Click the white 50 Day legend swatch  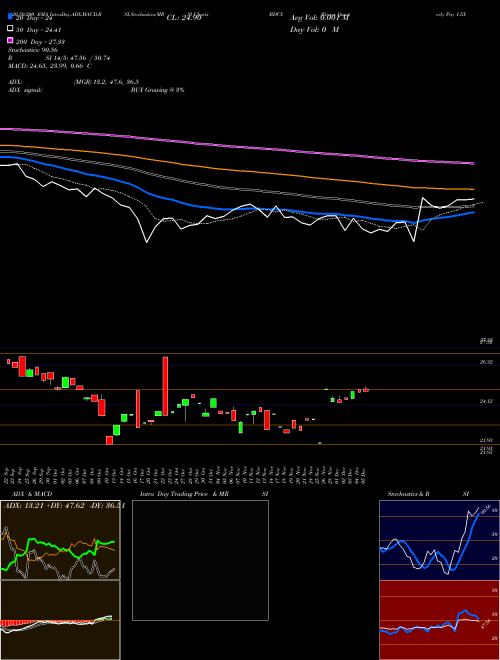point(11,29)
